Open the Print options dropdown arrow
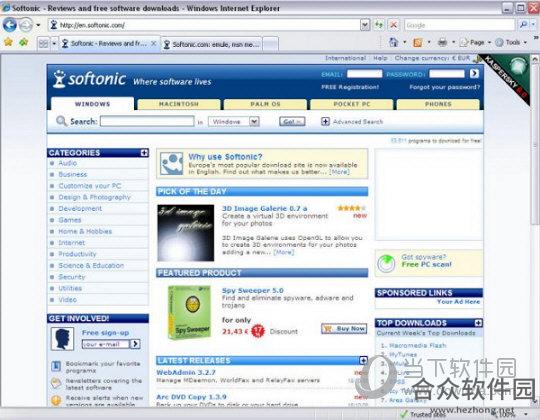540x420 pixels. (454, 43)
